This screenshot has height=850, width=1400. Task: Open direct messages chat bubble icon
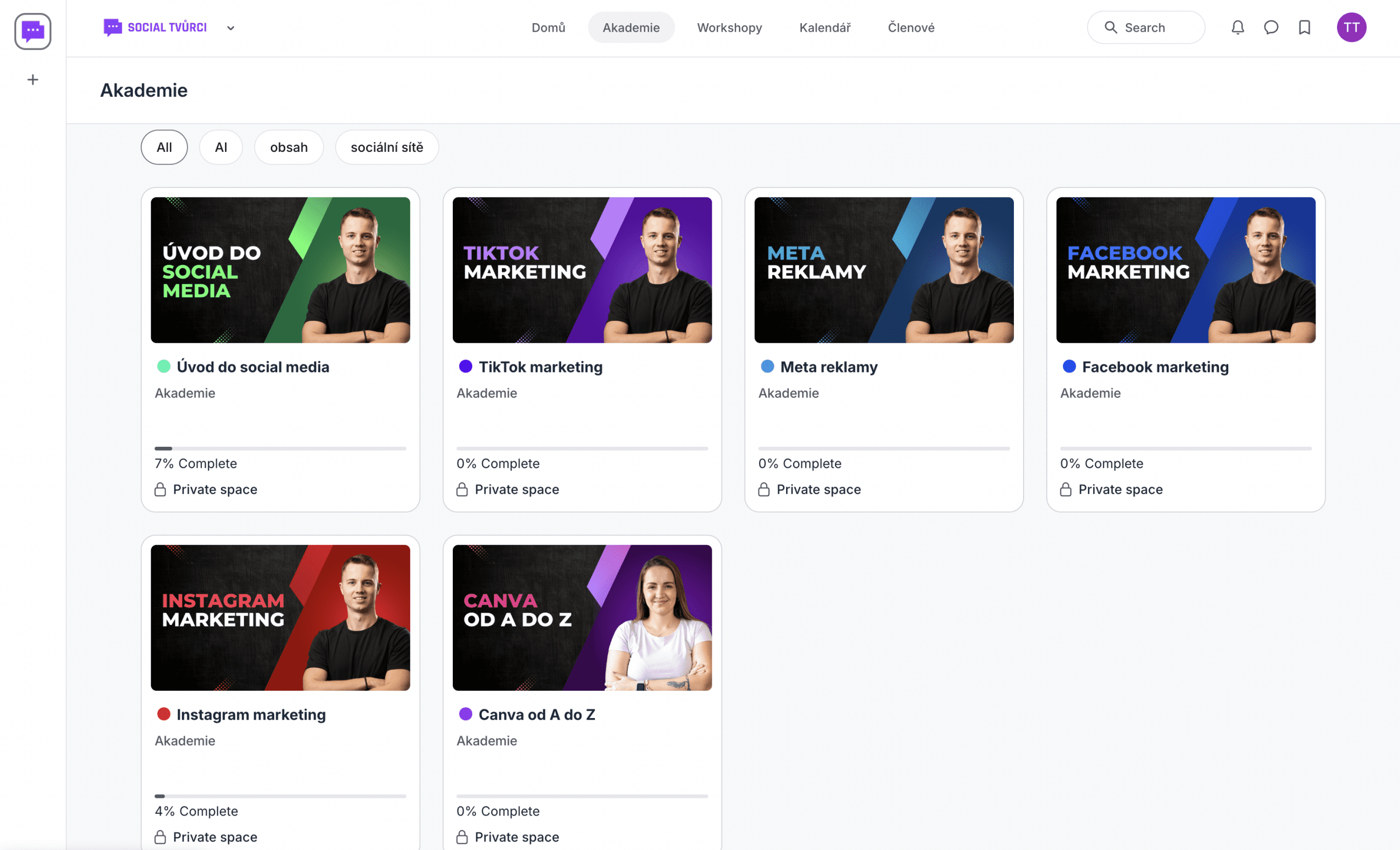1271,27
